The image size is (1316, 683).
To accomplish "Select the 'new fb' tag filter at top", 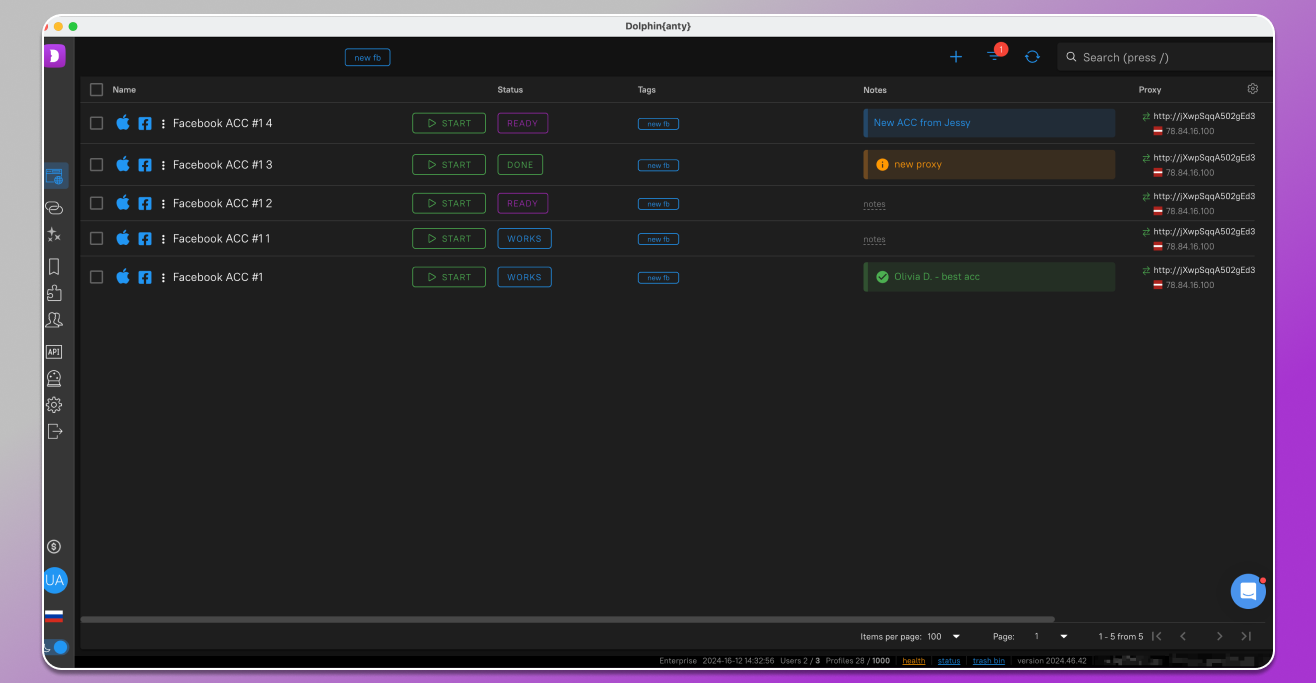I will pos(367,58).
